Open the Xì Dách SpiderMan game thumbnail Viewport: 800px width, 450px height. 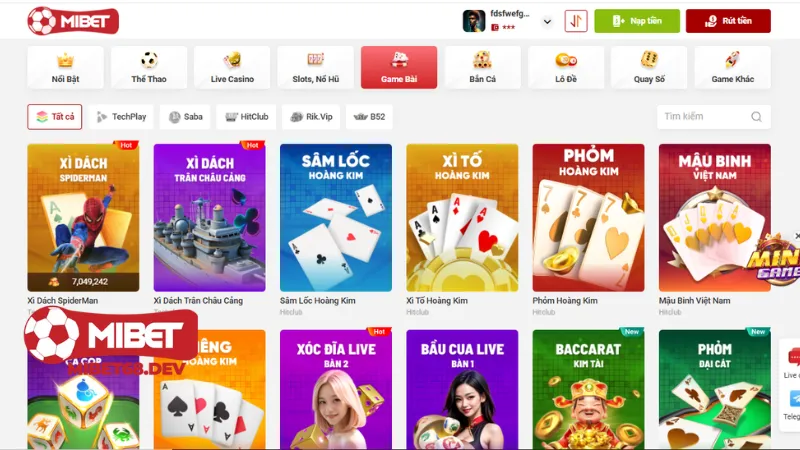click(x=83, y=218)
